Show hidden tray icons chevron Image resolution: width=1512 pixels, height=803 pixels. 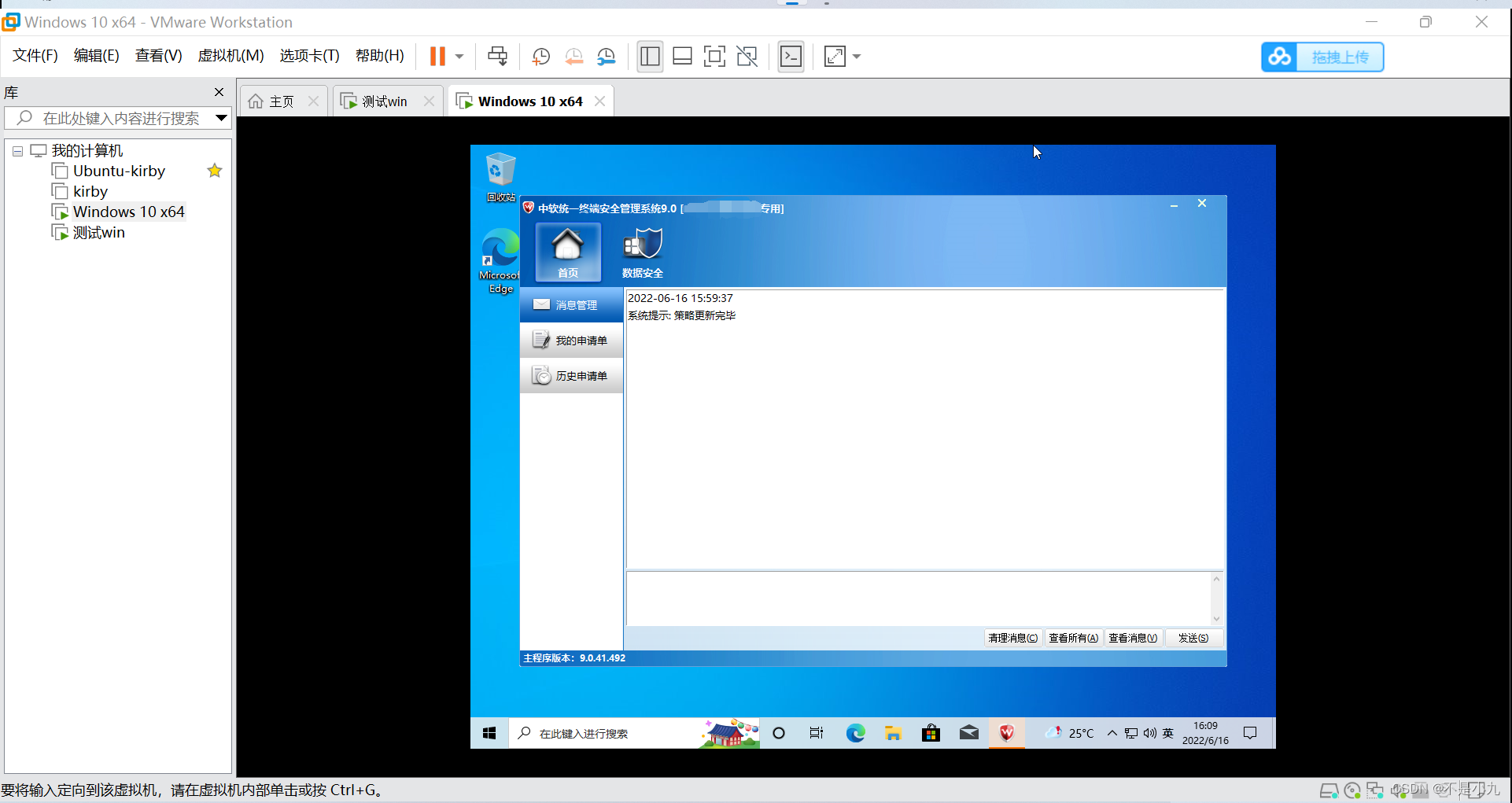point(1112,733)
